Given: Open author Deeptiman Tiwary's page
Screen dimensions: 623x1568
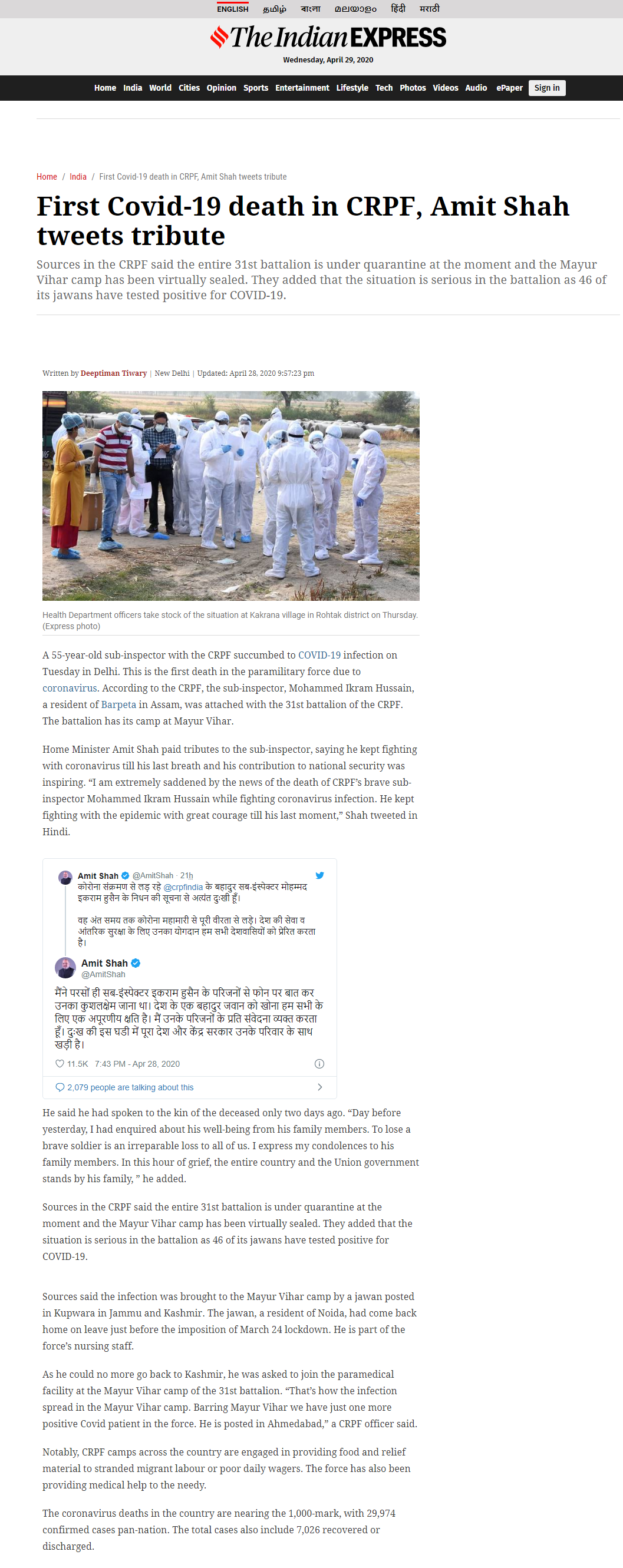Looking at the screenshot, I should tap(113, 373).
